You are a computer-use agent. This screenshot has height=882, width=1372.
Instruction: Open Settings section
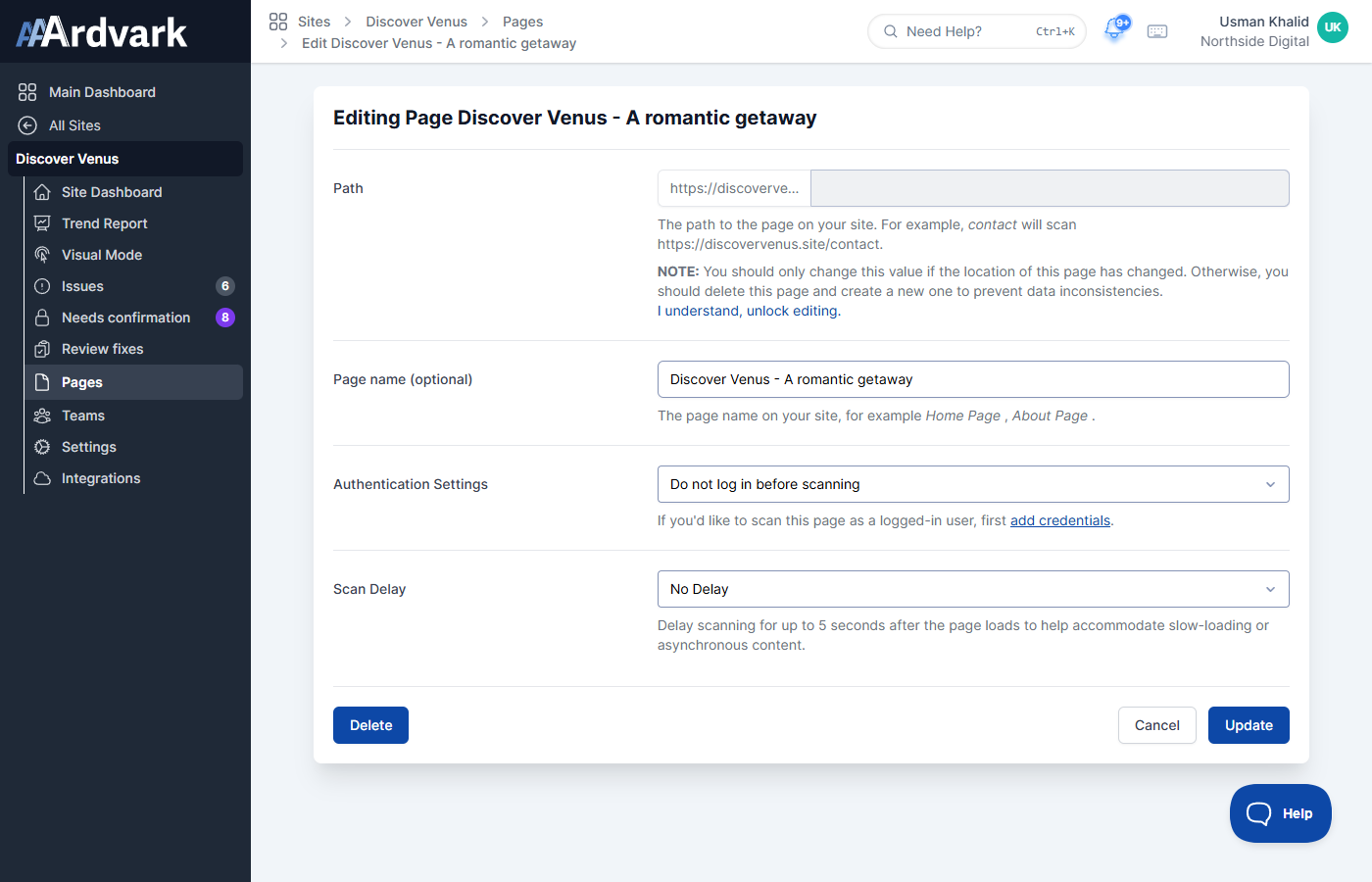134,447
